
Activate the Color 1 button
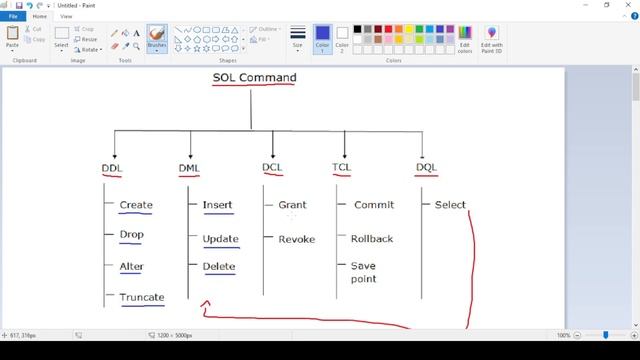[322, 39]
